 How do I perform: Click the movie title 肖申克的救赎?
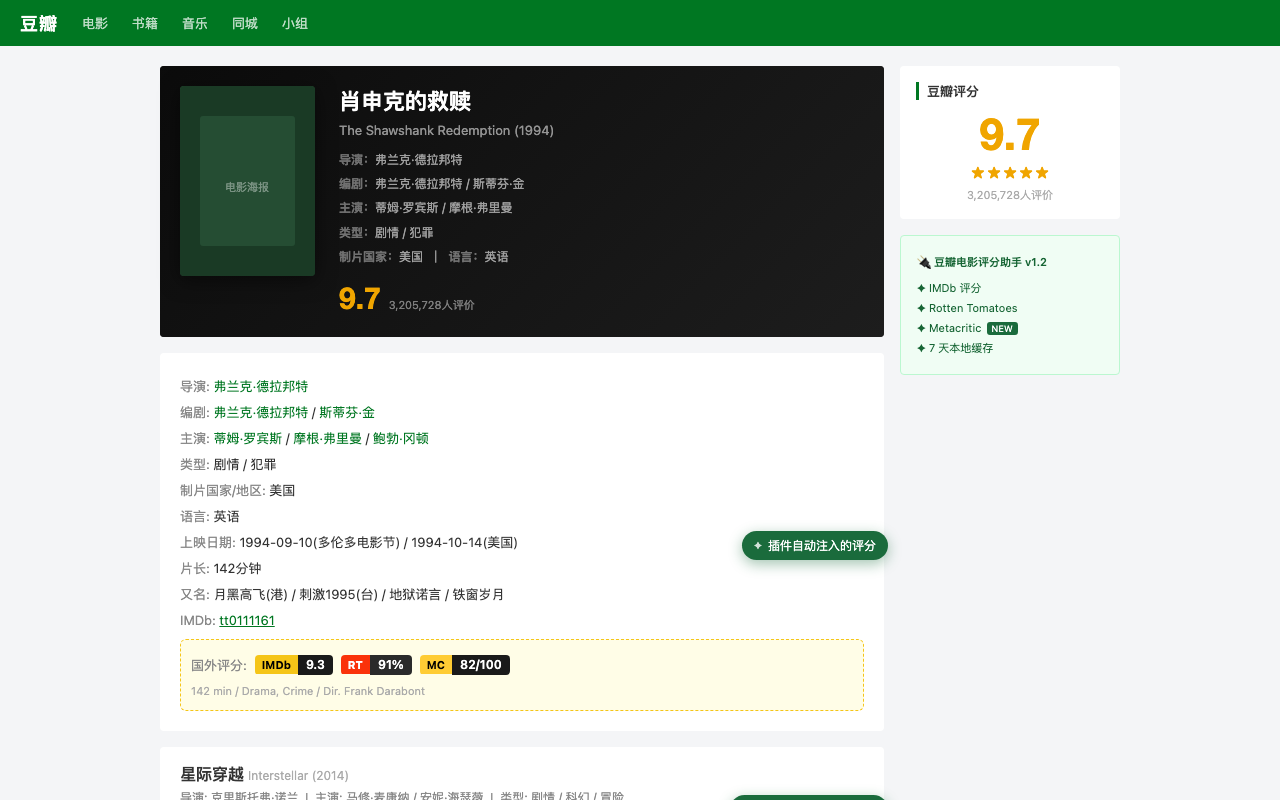tap(405, 101)
